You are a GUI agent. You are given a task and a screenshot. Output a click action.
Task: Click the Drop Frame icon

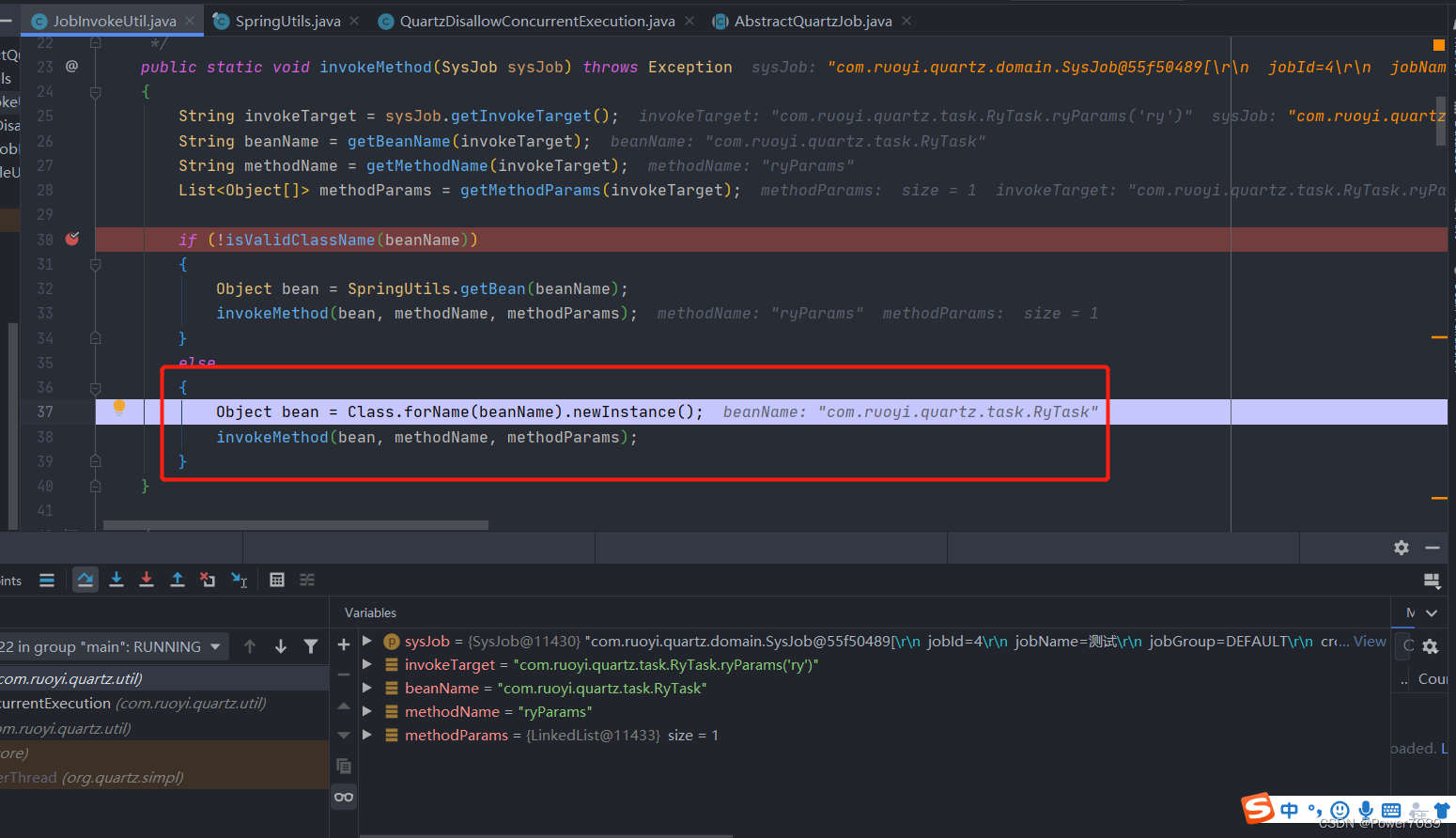(208, 581)
